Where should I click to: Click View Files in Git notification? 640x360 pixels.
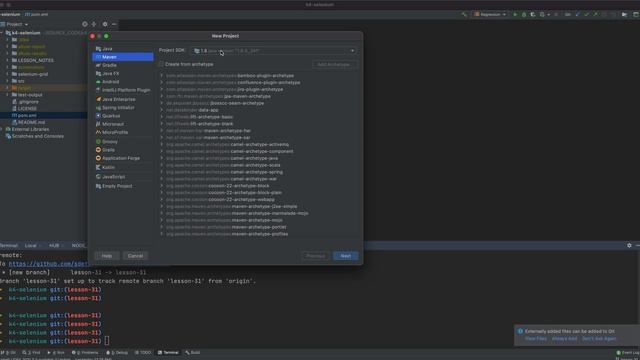click(536, 339)
